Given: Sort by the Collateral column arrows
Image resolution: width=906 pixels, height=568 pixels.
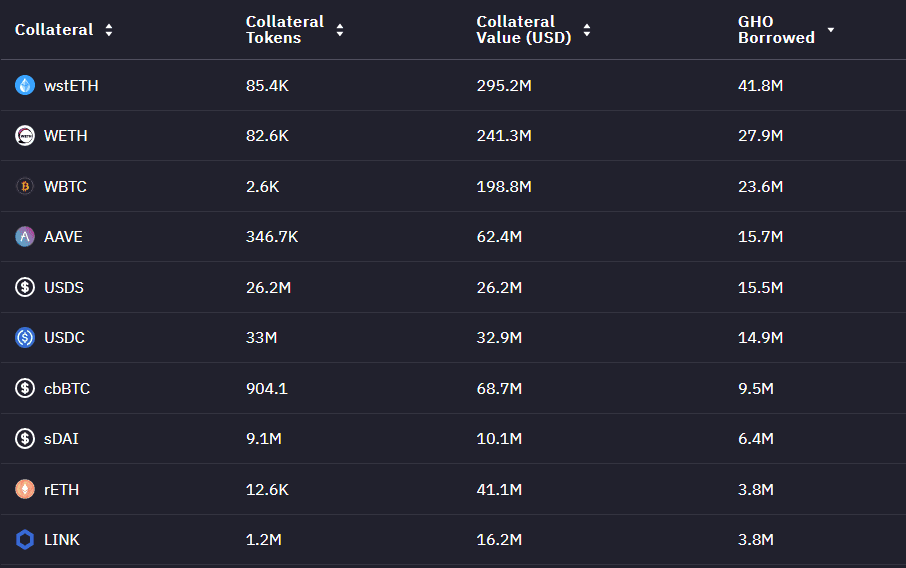Looking at the screenshot, I should [108, 30].
